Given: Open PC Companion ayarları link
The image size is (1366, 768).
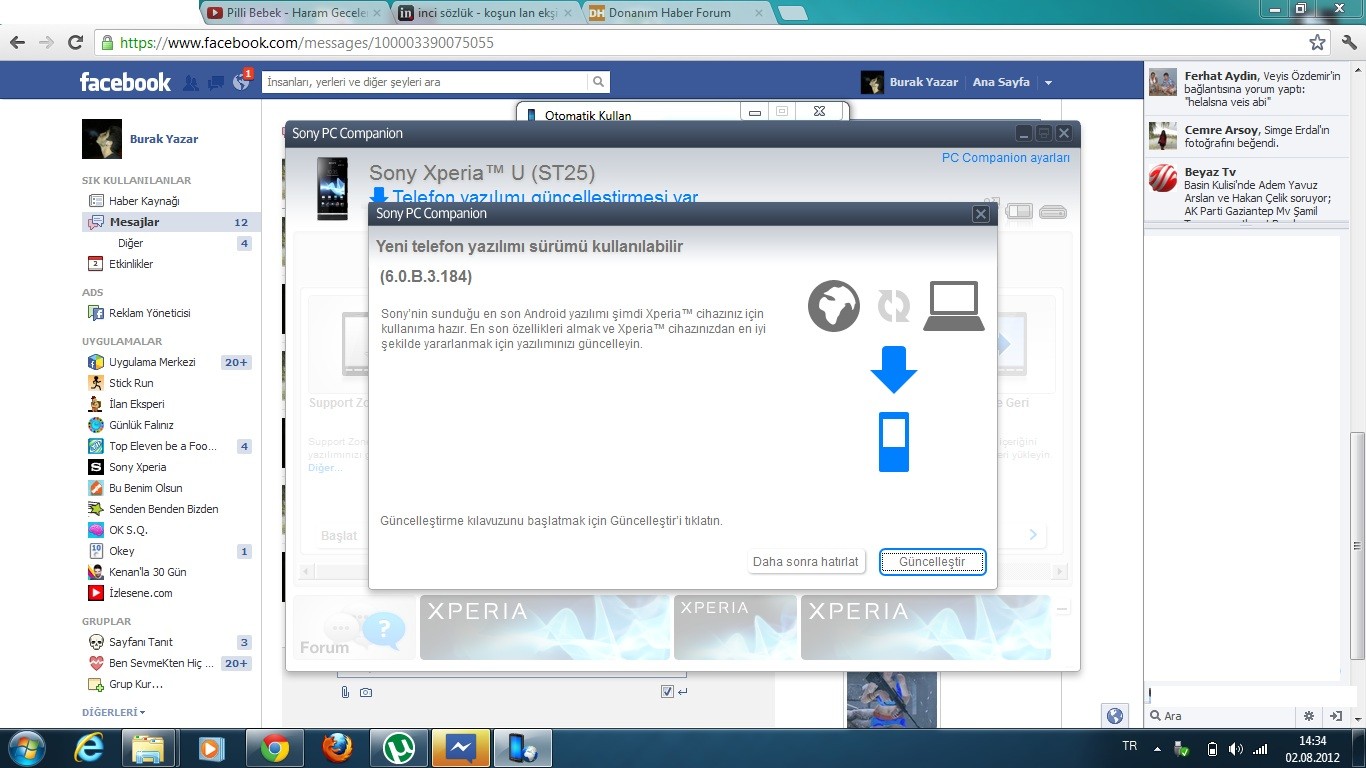Looking at the screenshot, I should tap(1006, 158).
